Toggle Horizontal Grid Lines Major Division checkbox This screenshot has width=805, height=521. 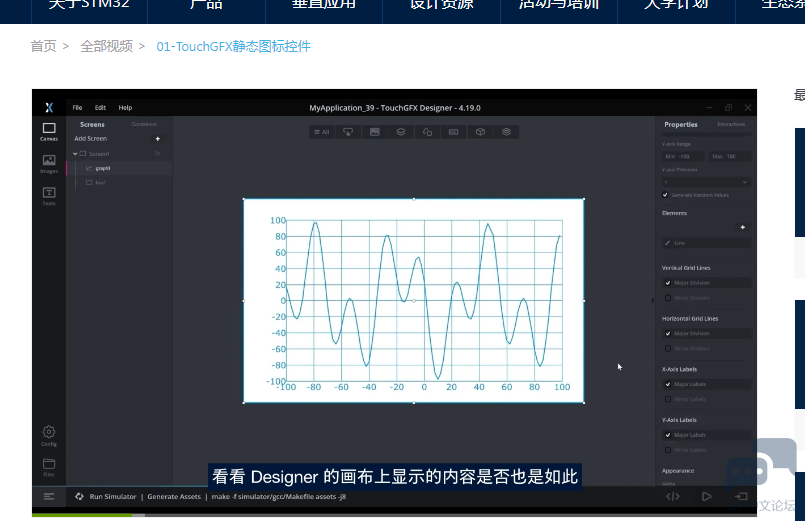(668, 334)
